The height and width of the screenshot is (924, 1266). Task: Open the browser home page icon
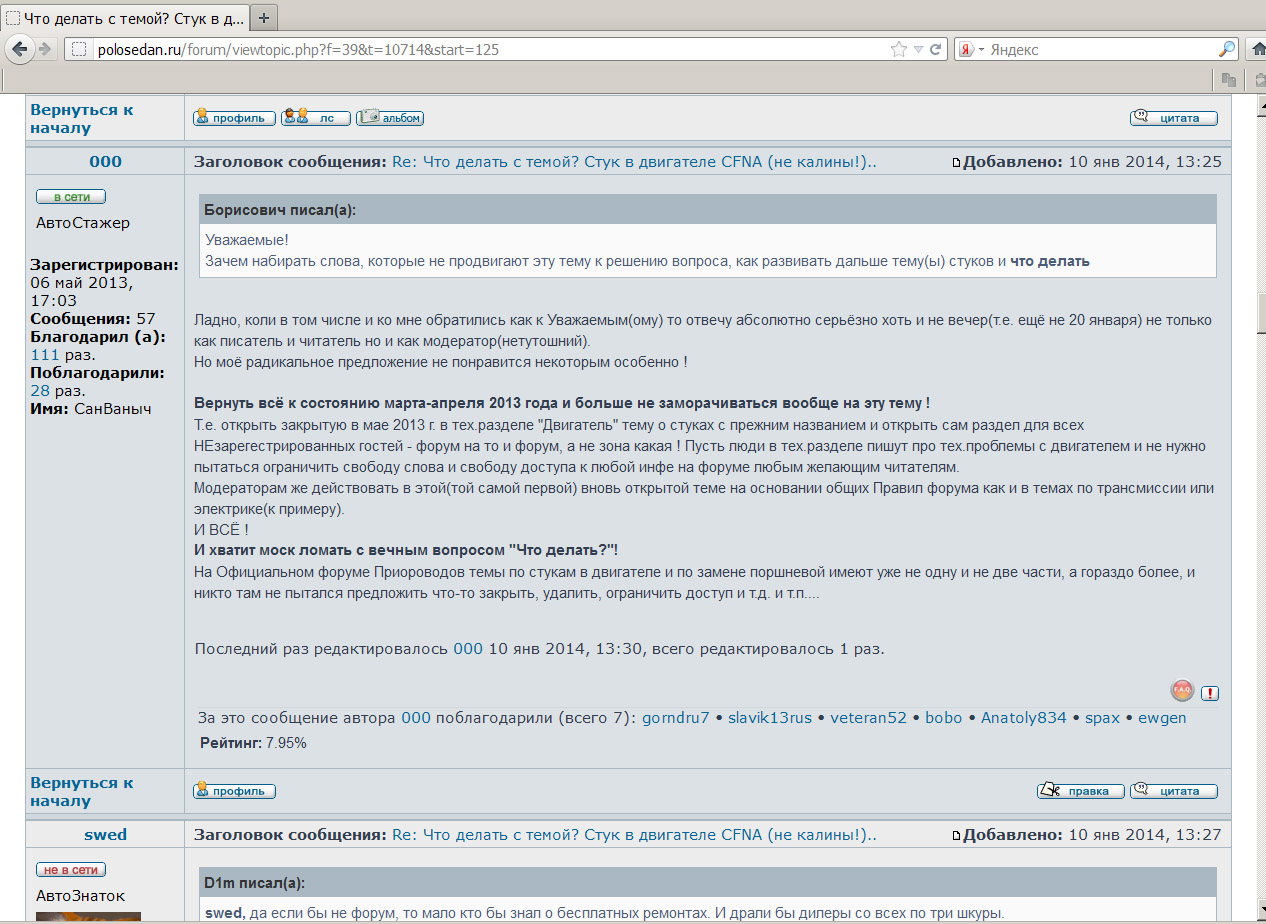coord(1258,49)
